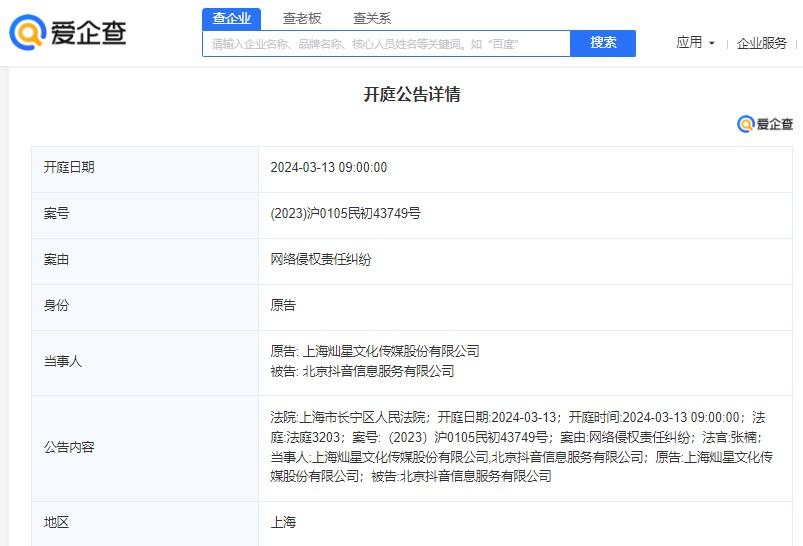
Task: Open plaintiff 上海灿星文化传媒股份有限公司
Action: click(391, 351)
